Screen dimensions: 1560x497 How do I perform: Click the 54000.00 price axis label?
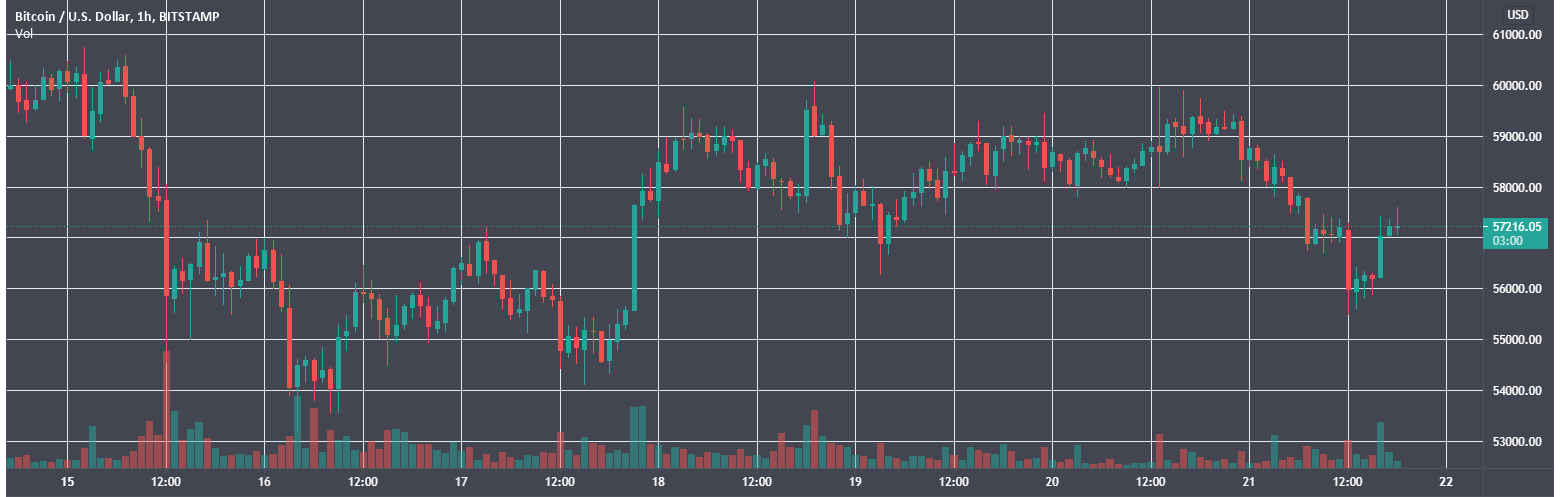(x=1515, y=391)
